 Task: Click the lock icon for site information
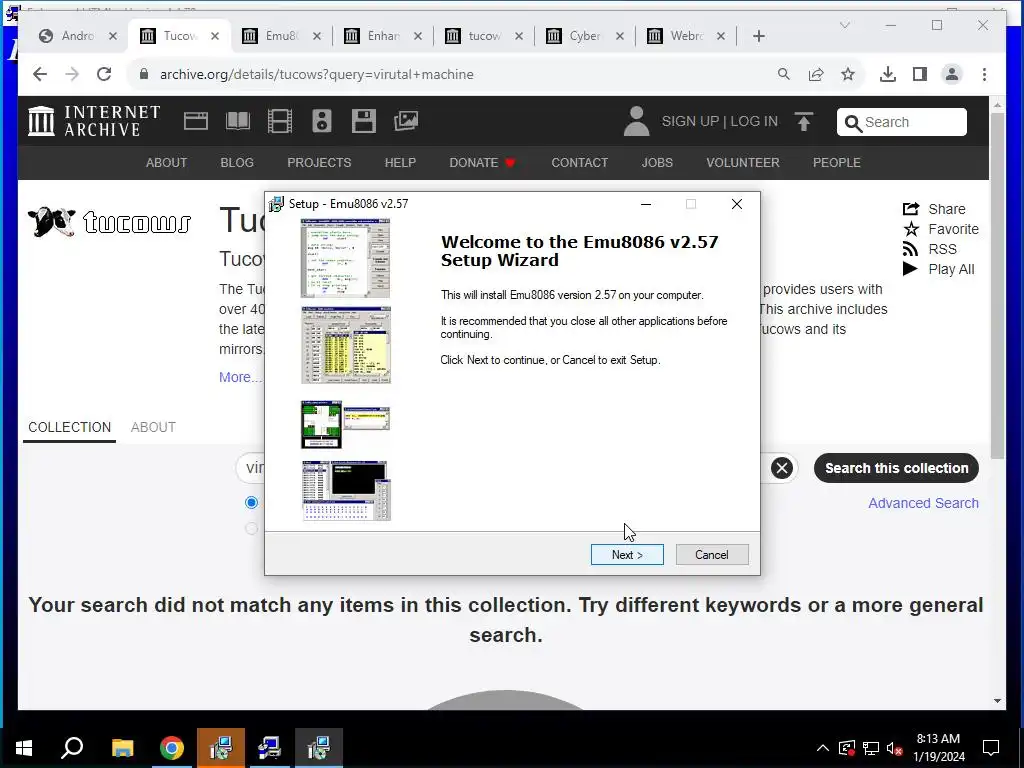pos(144,74)
